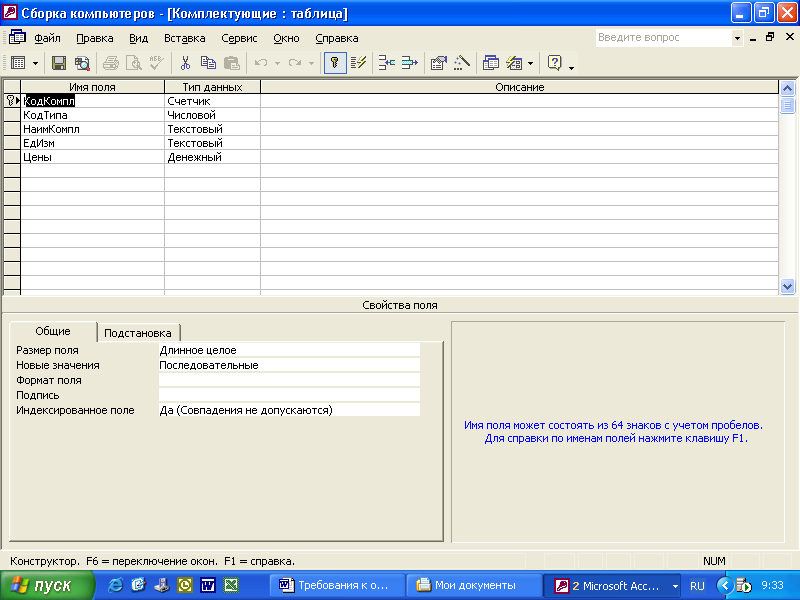Open the Properties icon in toolbar
This screenshot has height=600, width=800.
point(438,63)
